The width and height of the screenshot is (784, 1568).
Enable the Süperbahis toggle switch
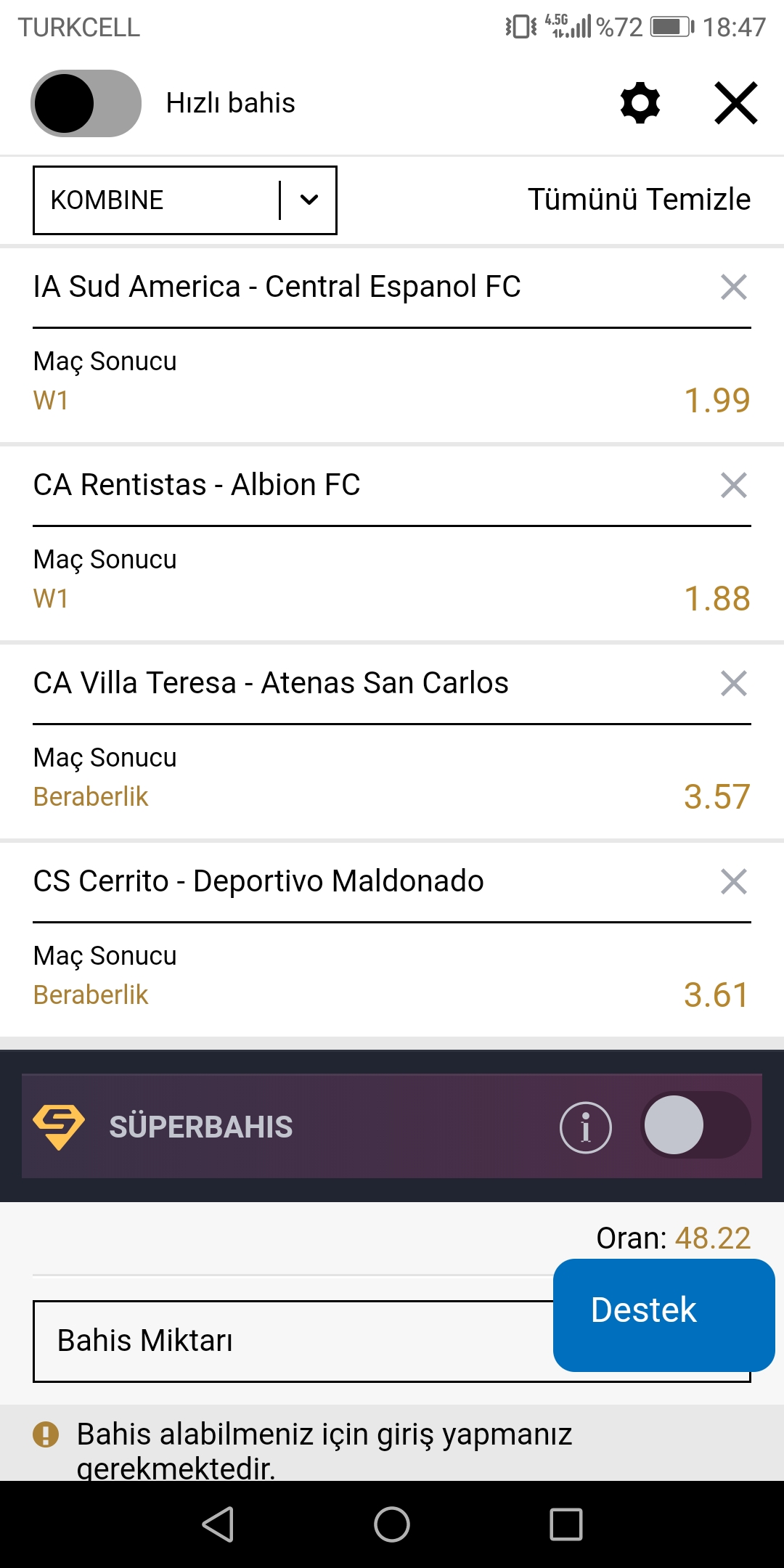(695, 1125)
